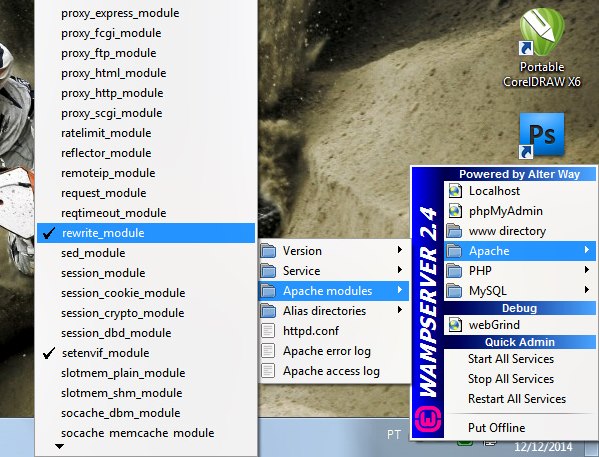Enable sed_module
This screenshot has width=599, height=457.
click(x=146, y=253)
